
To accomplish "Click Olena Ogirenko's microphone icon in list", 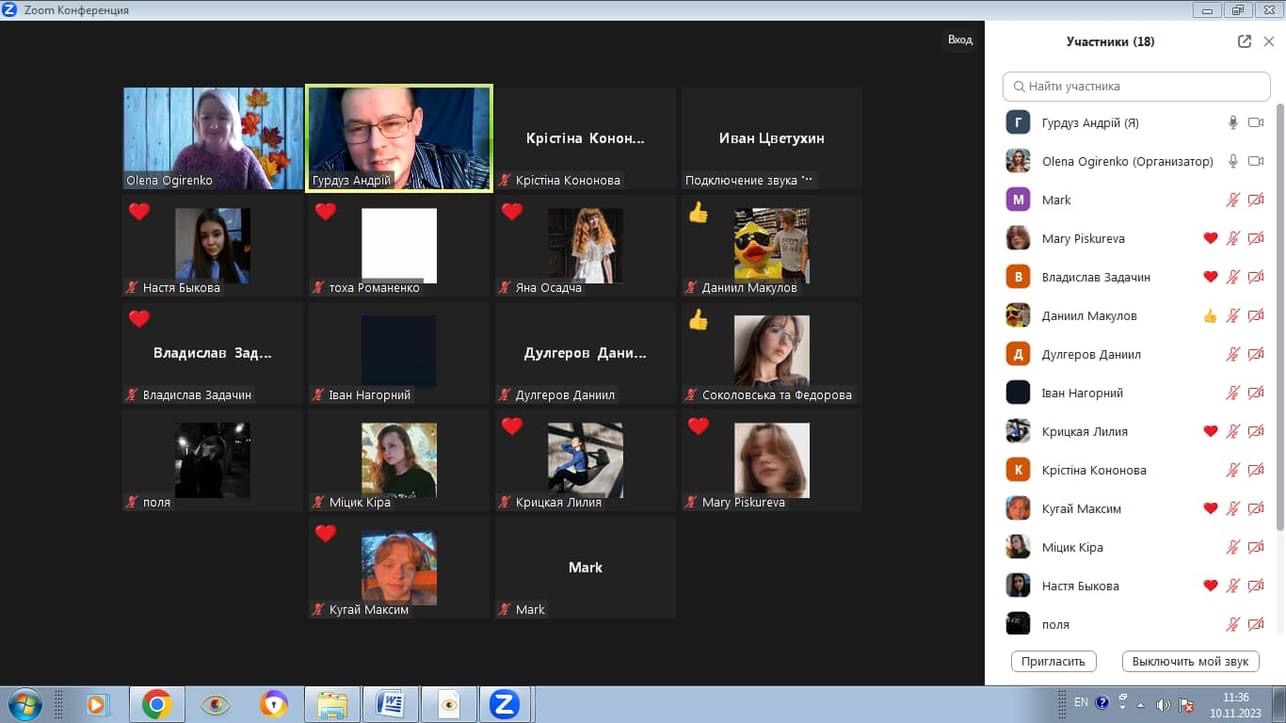I will tap(1233, 161).
